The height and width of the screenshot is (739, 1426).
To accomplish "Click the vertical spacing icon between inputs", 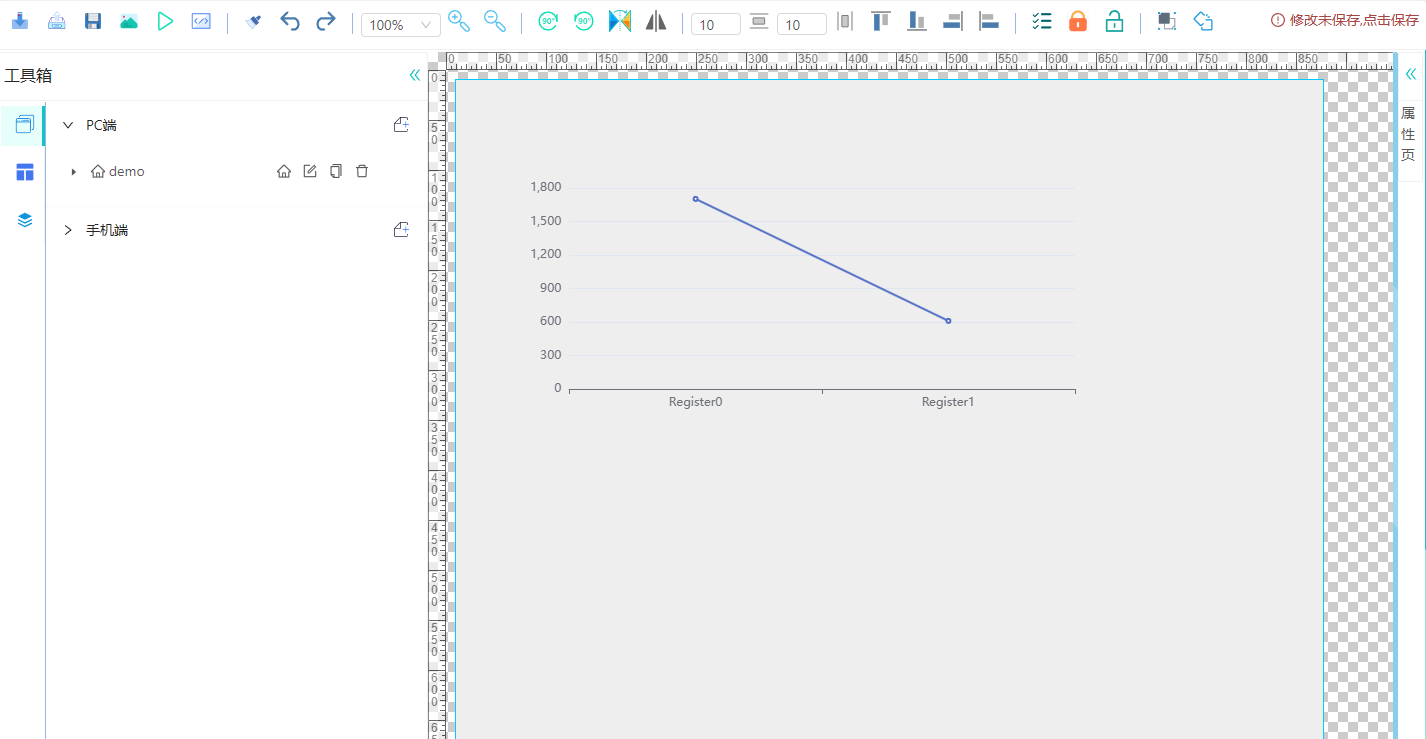I will (759, 22).
